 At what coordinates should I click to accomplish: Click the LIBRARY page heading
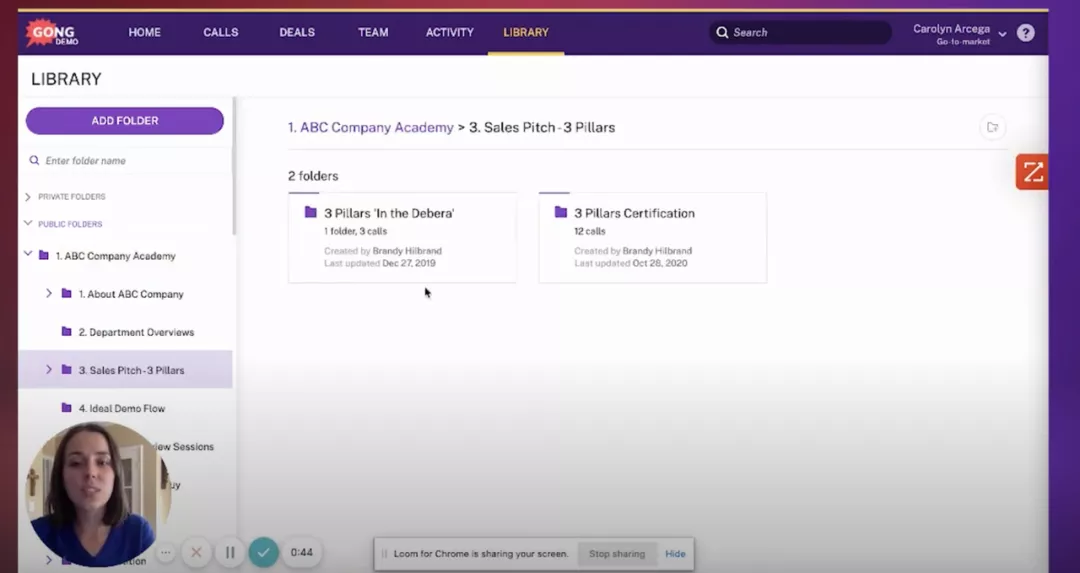click(x=66, y=79)
